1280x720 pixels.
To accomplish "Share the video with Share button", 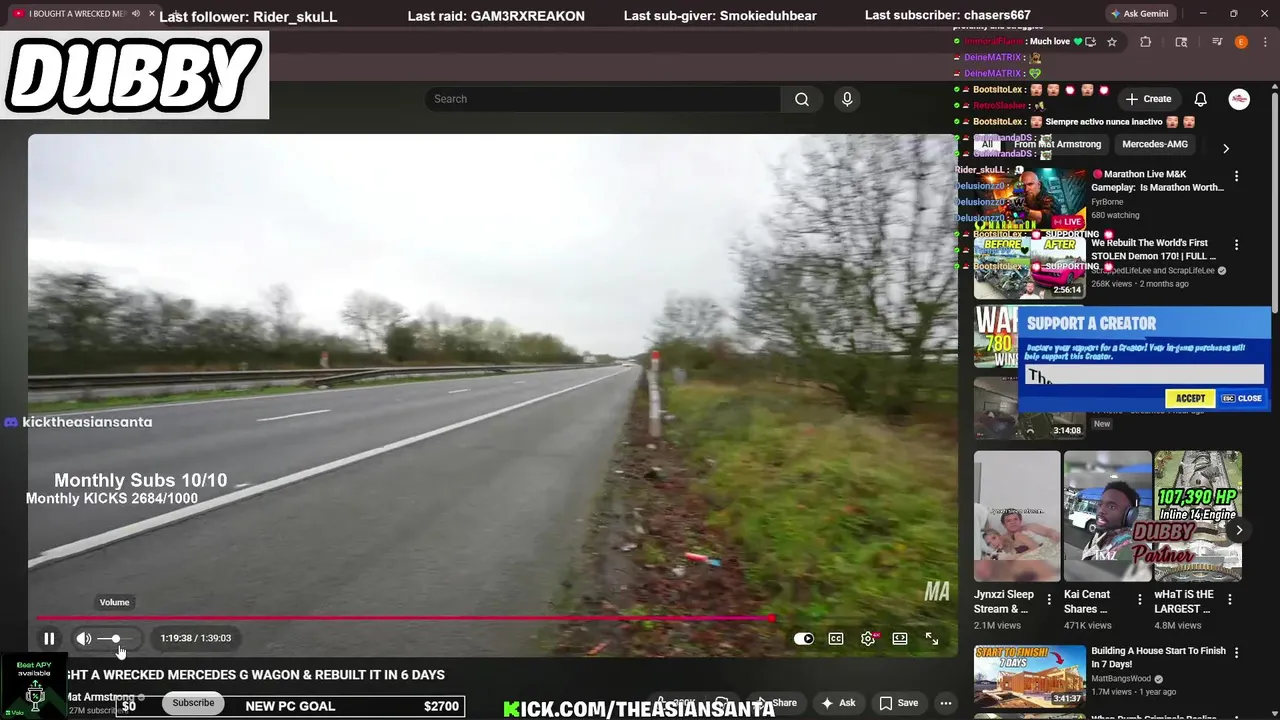I will click(776, 703).
